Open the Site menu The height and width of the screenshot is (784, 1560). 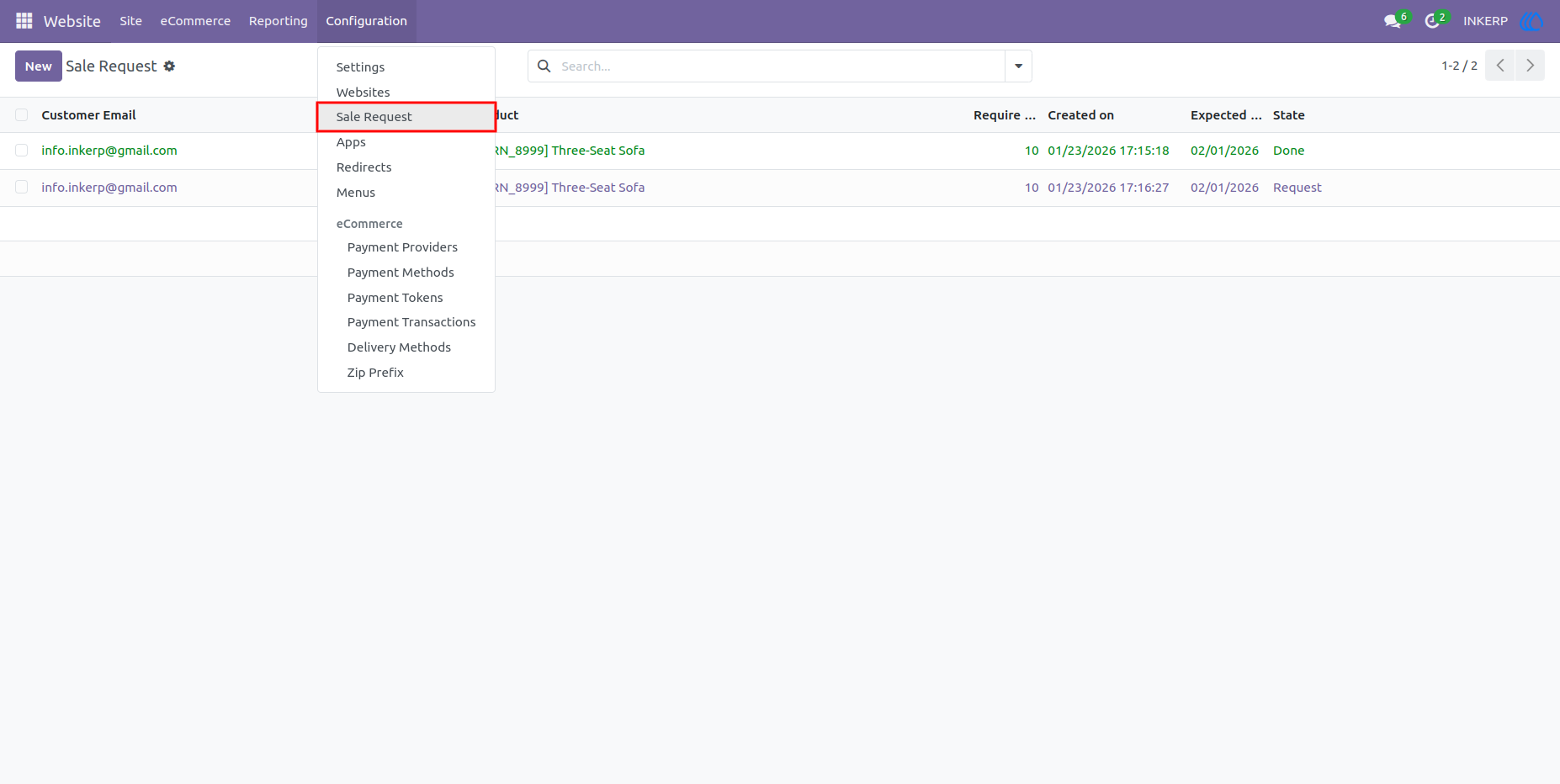click(x=130, y=21)
